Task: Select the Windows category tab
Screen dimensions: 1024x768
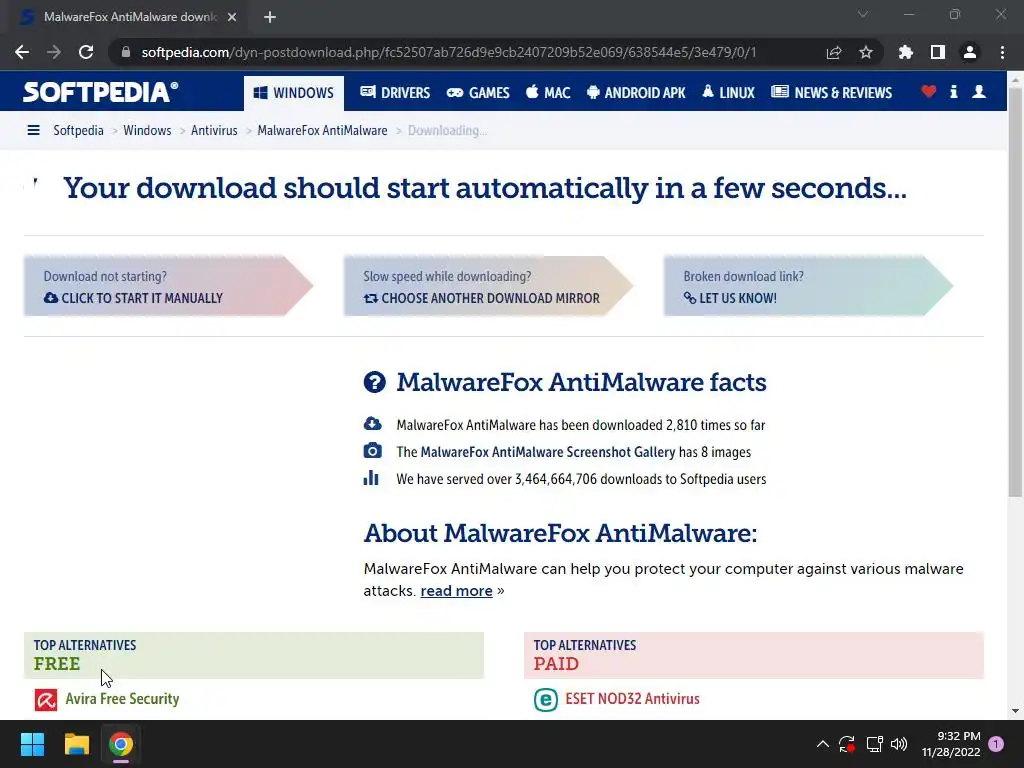Action: point(294,93)
